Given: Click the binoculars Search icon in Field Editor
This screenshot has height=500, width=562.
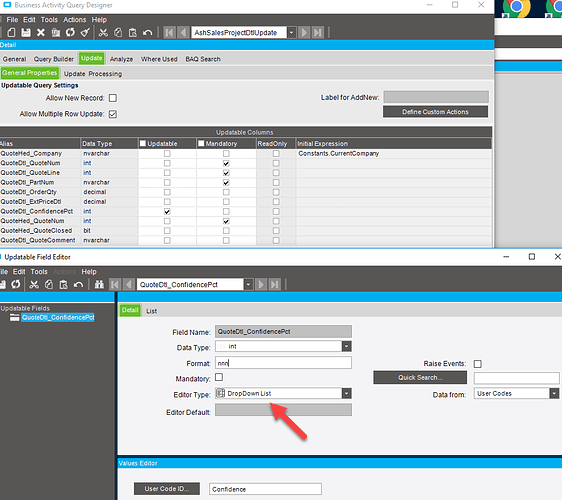Looking at the screenshot, I should tap(99, 285).
